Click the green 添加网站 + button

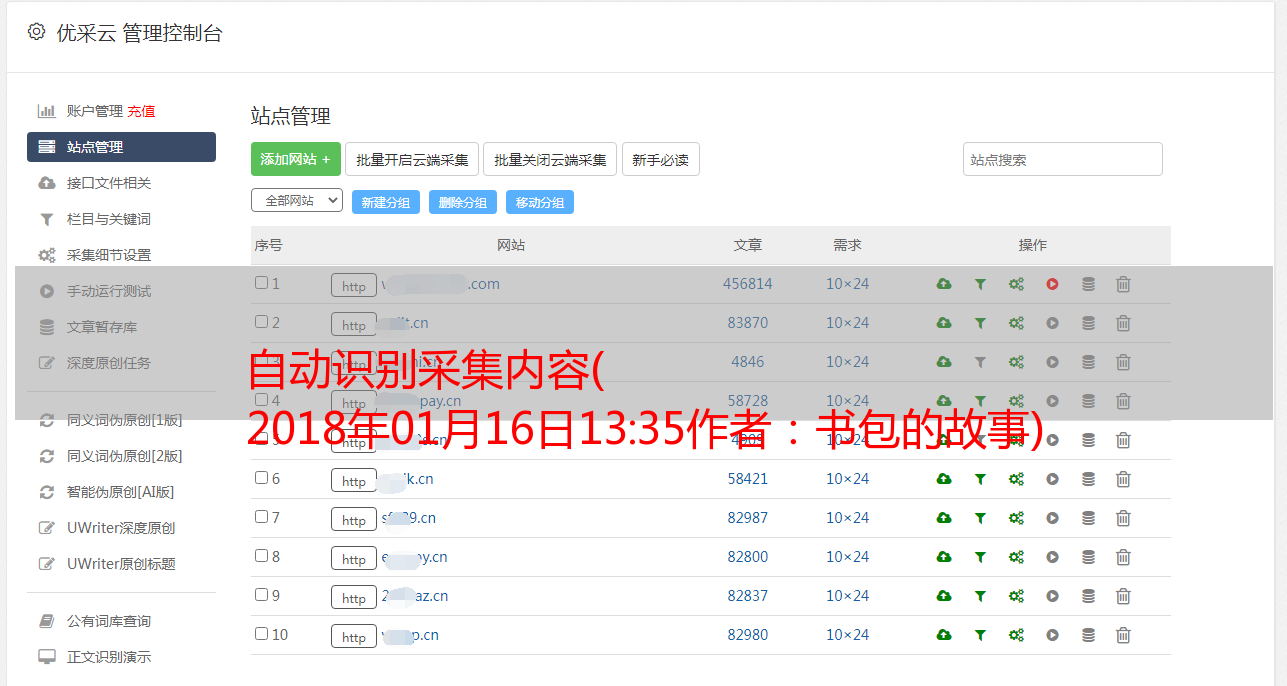point(296,159)
